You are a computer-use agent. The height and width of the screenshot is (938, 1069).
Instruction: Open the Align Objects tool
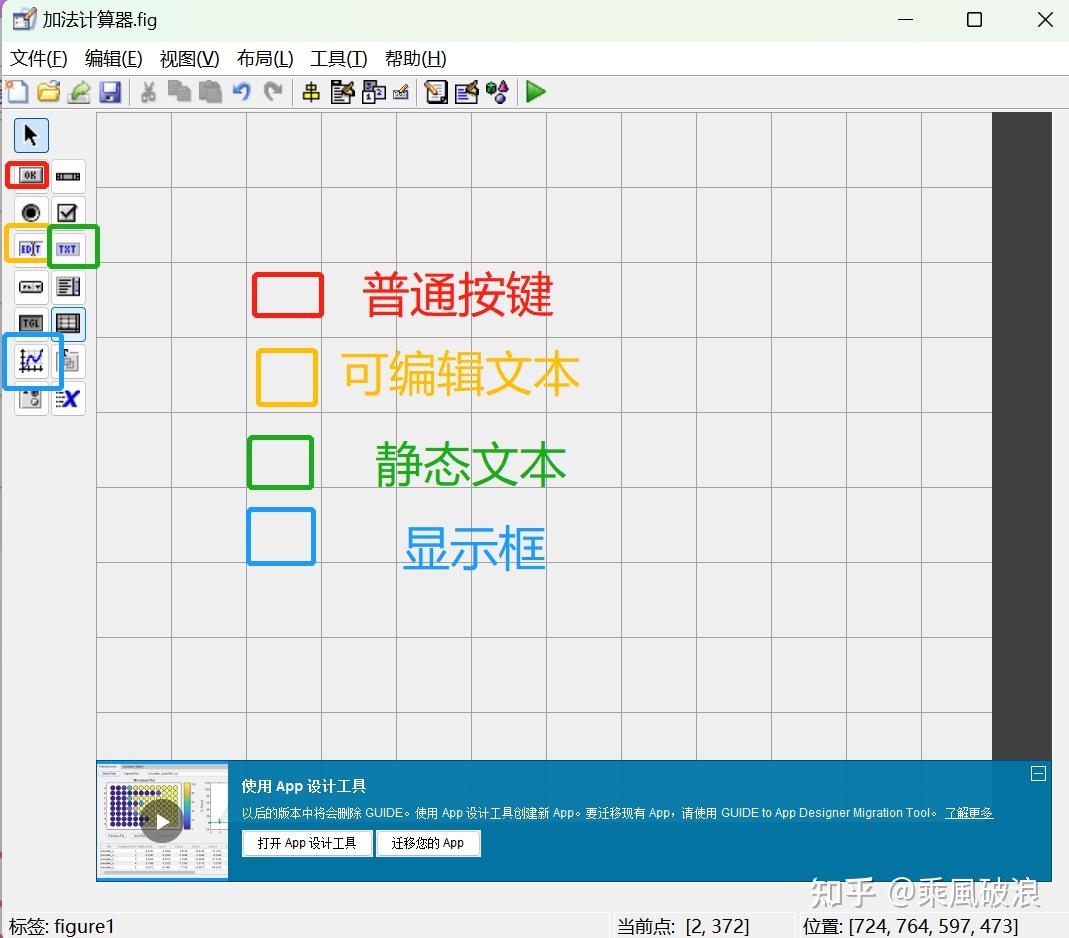tap(310, 92)
